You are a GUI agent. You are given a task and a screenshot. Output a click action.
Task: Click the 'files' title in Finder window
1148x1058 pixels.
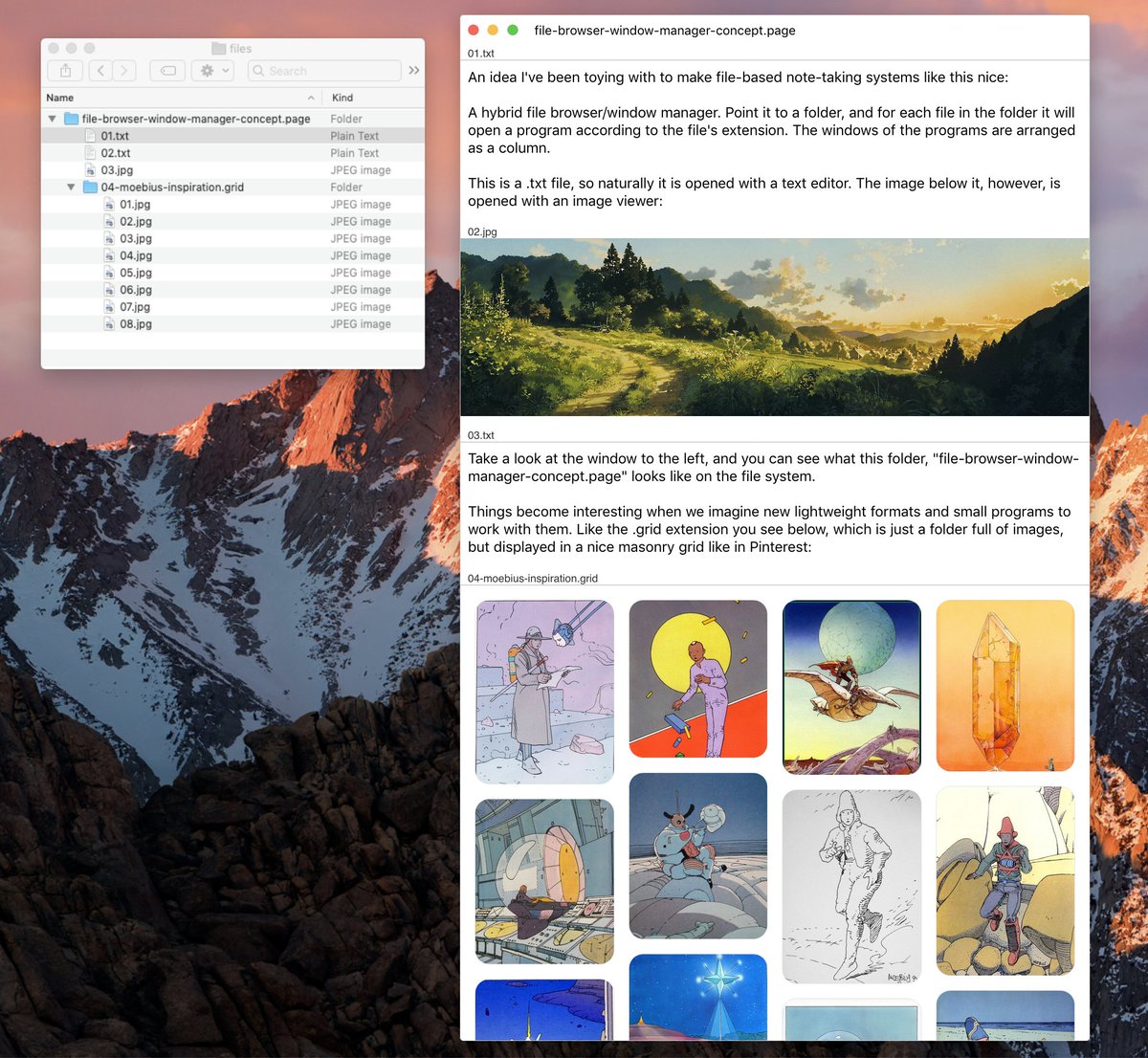point(240,48)
